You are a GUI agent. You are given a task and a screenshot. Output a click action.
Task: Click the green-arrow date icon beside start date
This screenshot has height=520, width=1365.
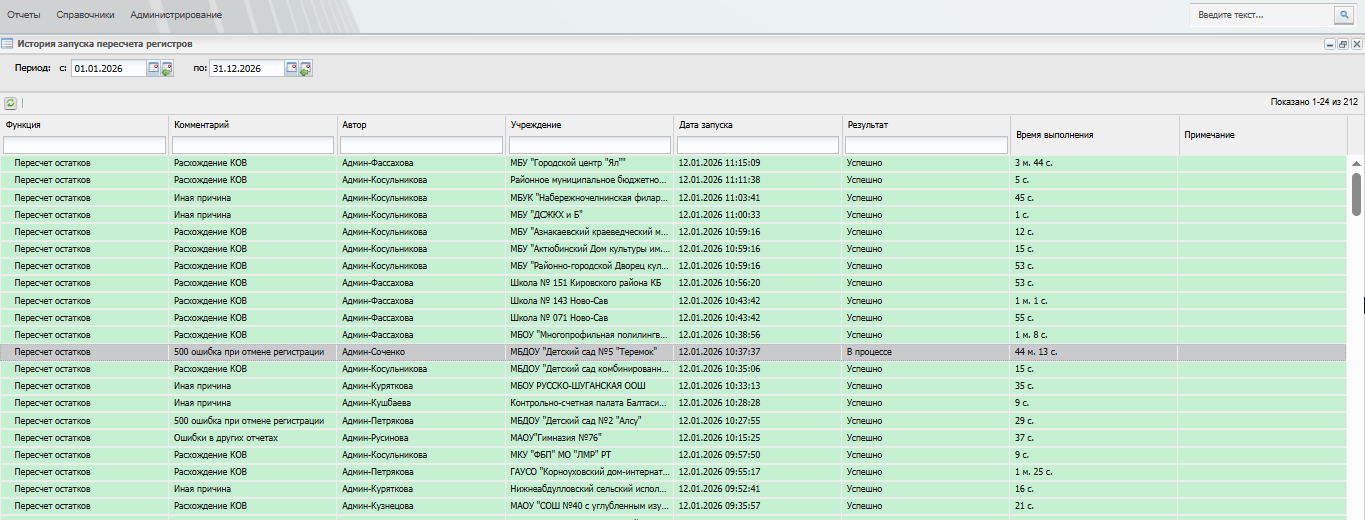pyautogui.click(x=167, y=69)
